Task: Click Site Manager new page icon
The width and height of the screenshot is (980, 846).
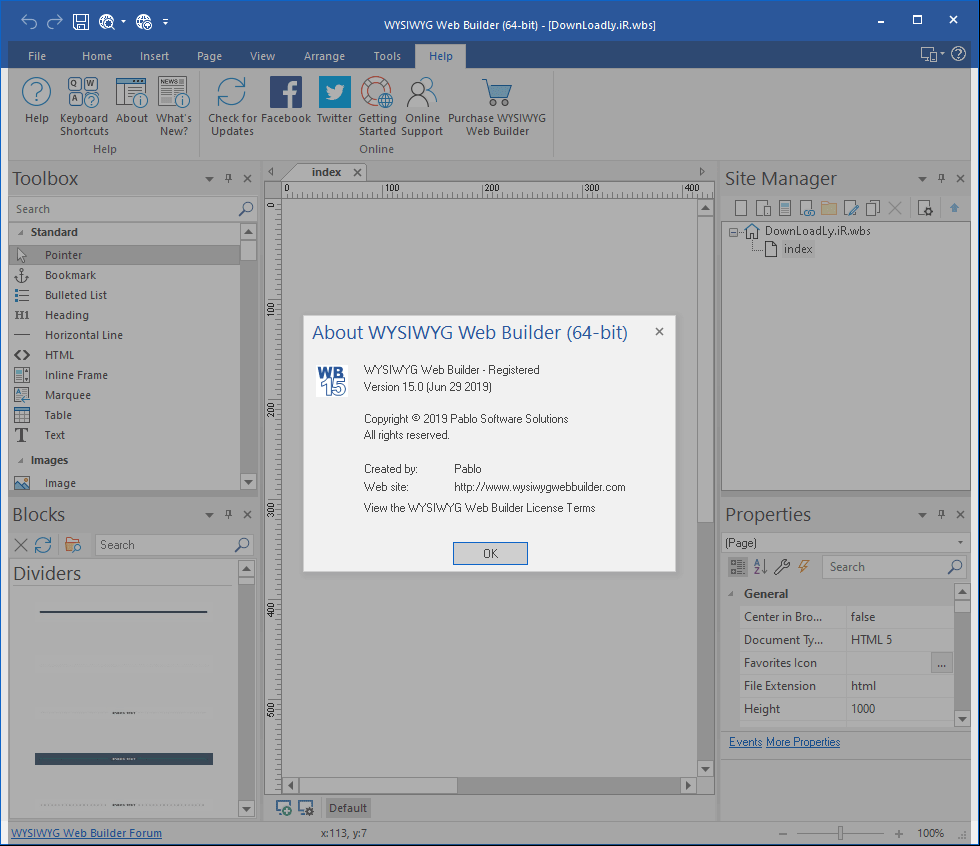Action: 741,208
